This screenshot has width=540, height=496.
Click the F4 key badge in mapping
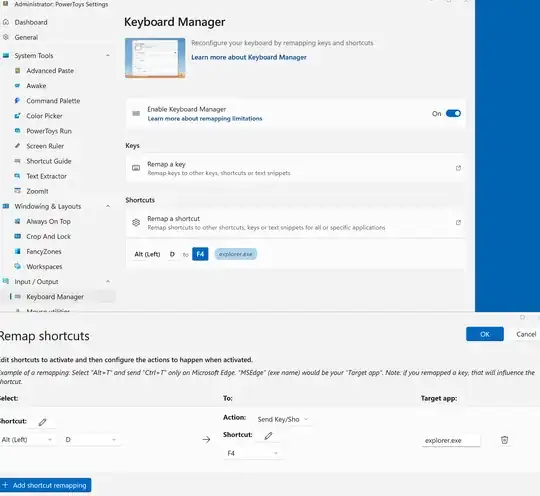pos(200,254)
